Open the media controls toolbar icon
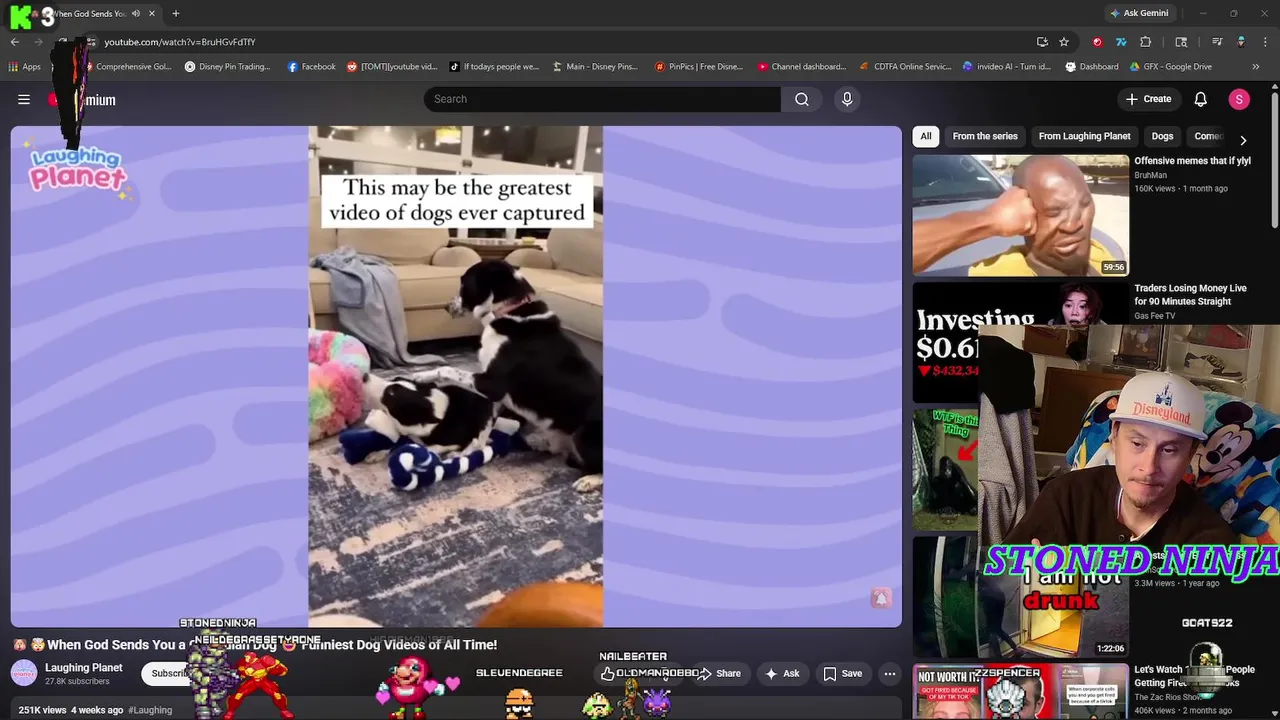 [1217, 42]
